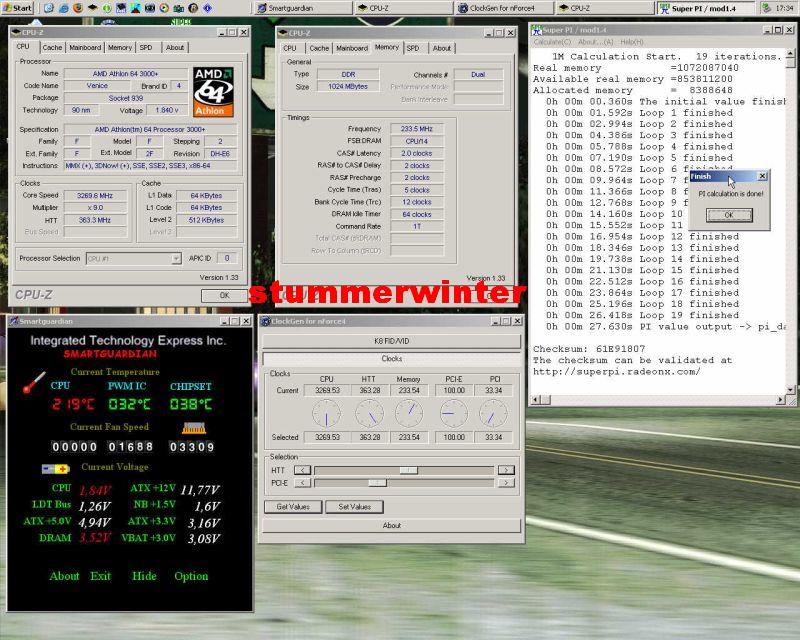The width and height of the screenshot is (800, 640).
Task: Open Mainboard tab in left CPU-Z window
Action: point(85,47)
